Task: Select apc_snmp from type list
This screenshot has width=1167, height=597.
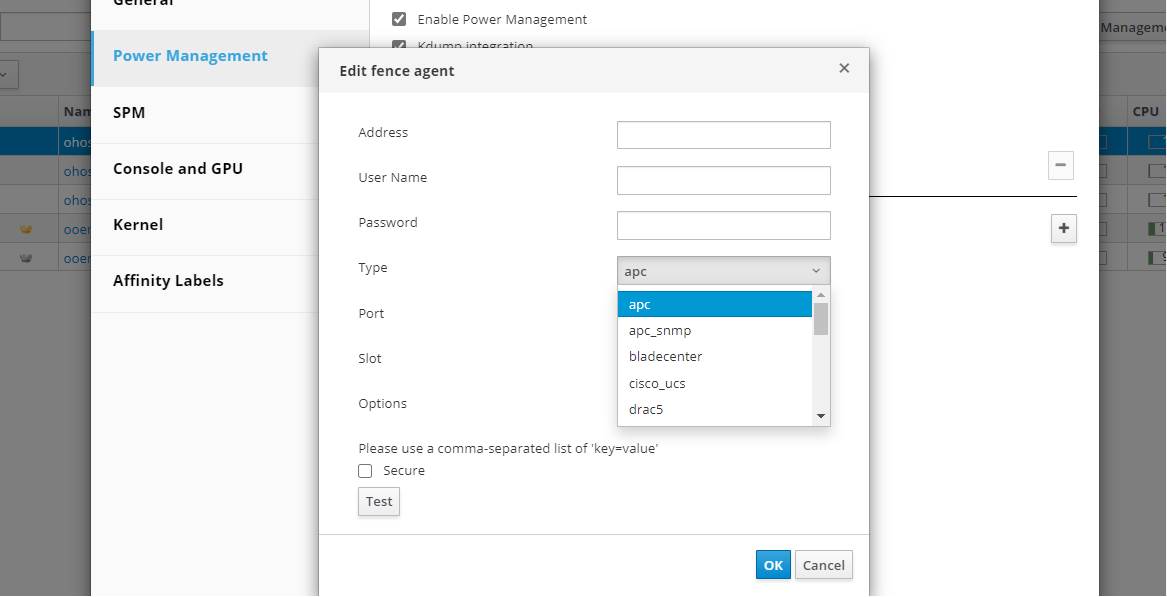Action: pyautogui.click(x=660, y=331)
